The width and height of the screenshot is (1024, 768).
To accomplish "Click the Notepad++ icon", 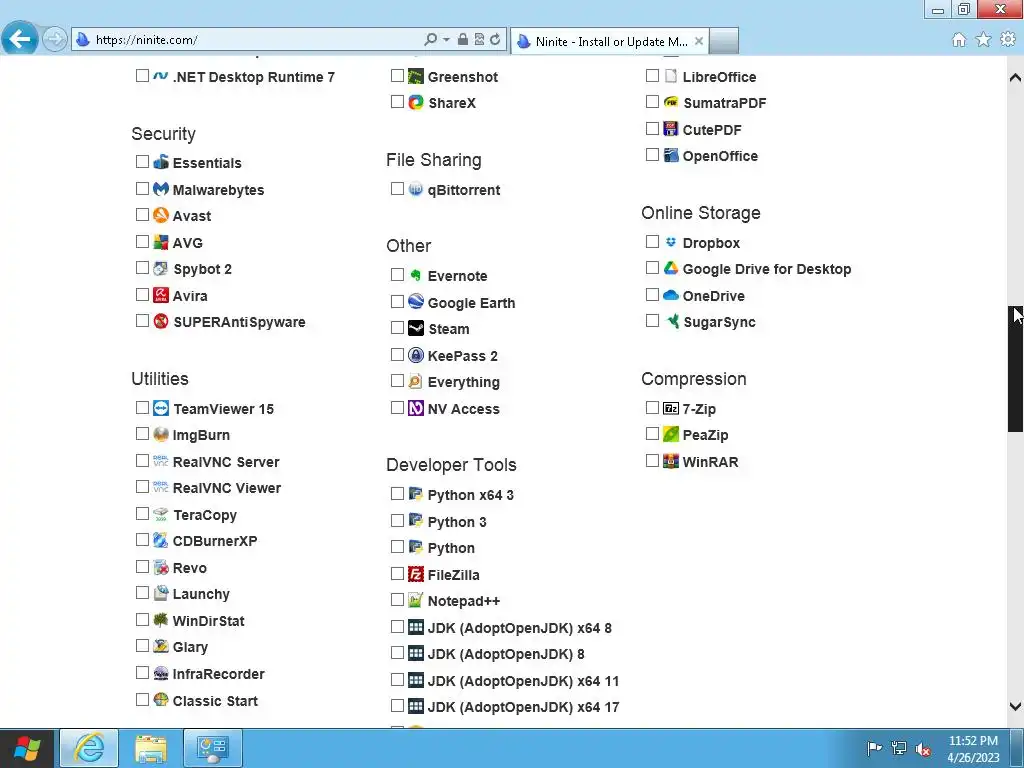I will tap(416, 600).
